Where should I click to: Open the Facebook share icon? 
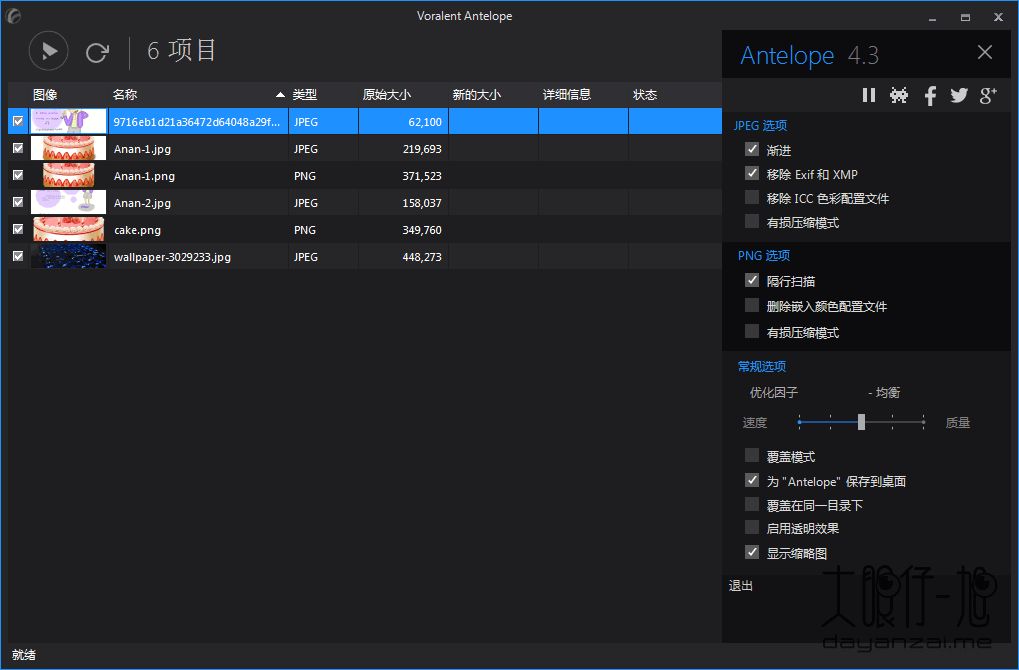click(x=931, y=96)
